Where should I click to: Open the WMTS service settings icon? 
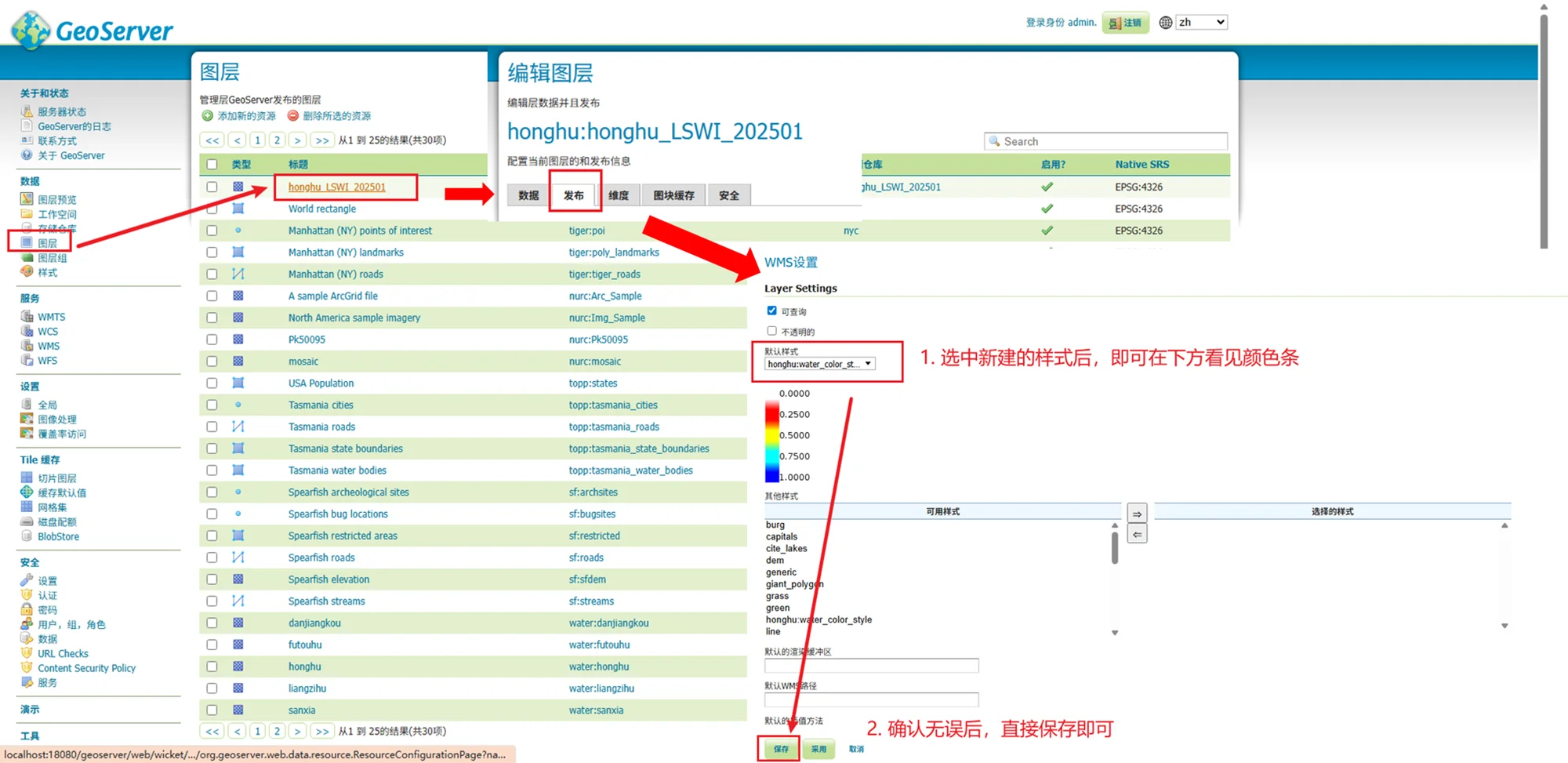27,317
